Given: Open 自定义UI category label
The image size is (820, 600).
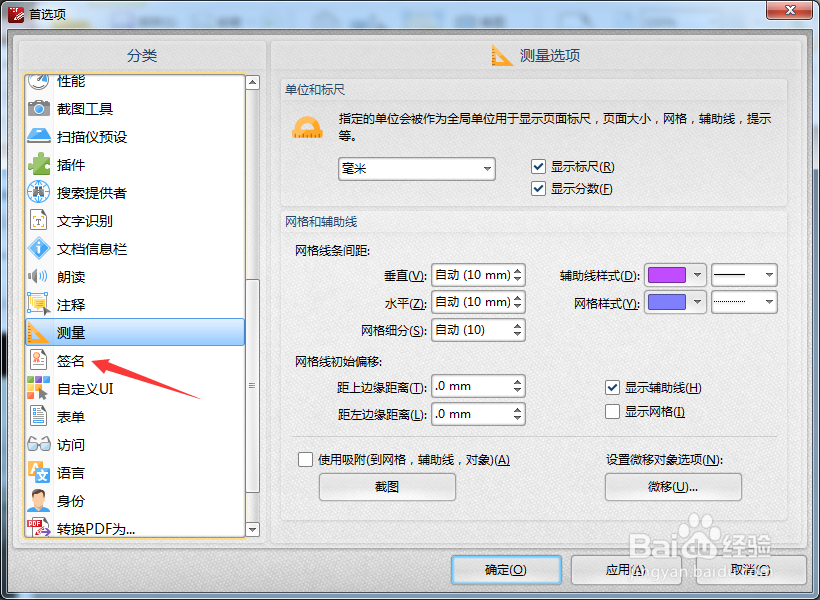Looking at the screenshot, I should click(85, 389).
